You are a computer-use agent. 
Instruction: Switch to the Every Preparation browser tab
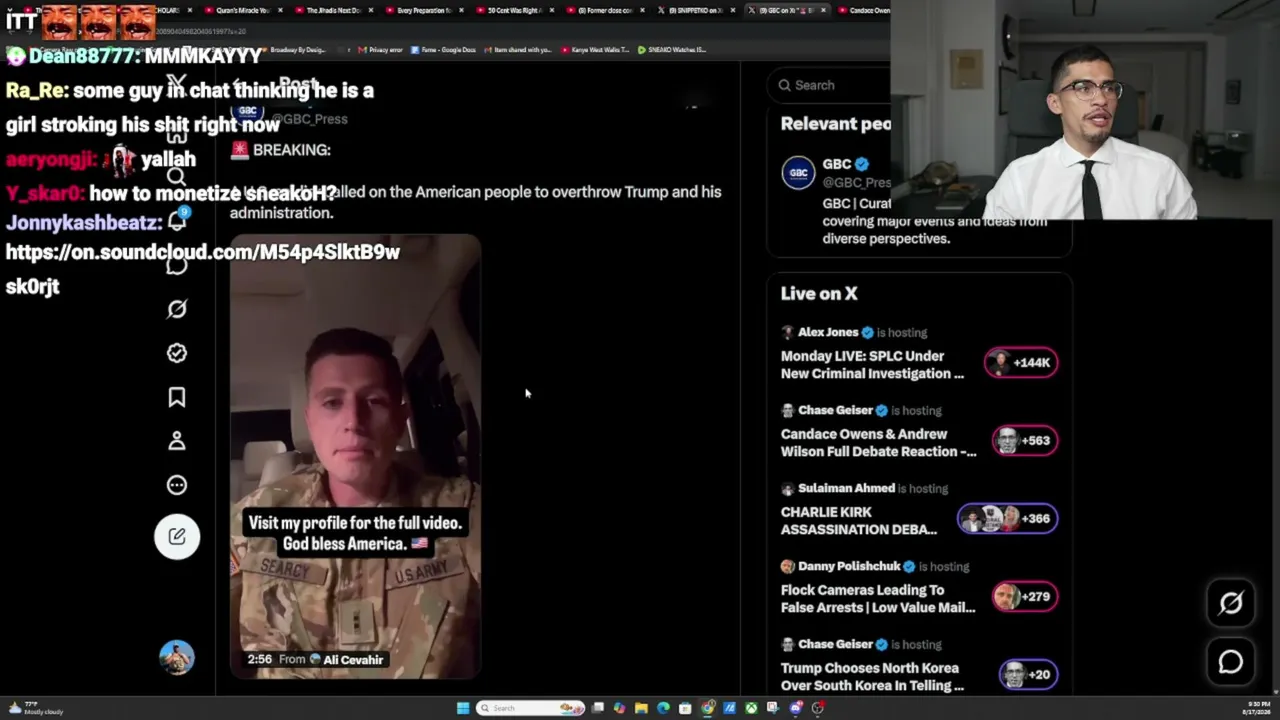click(424, 10)
